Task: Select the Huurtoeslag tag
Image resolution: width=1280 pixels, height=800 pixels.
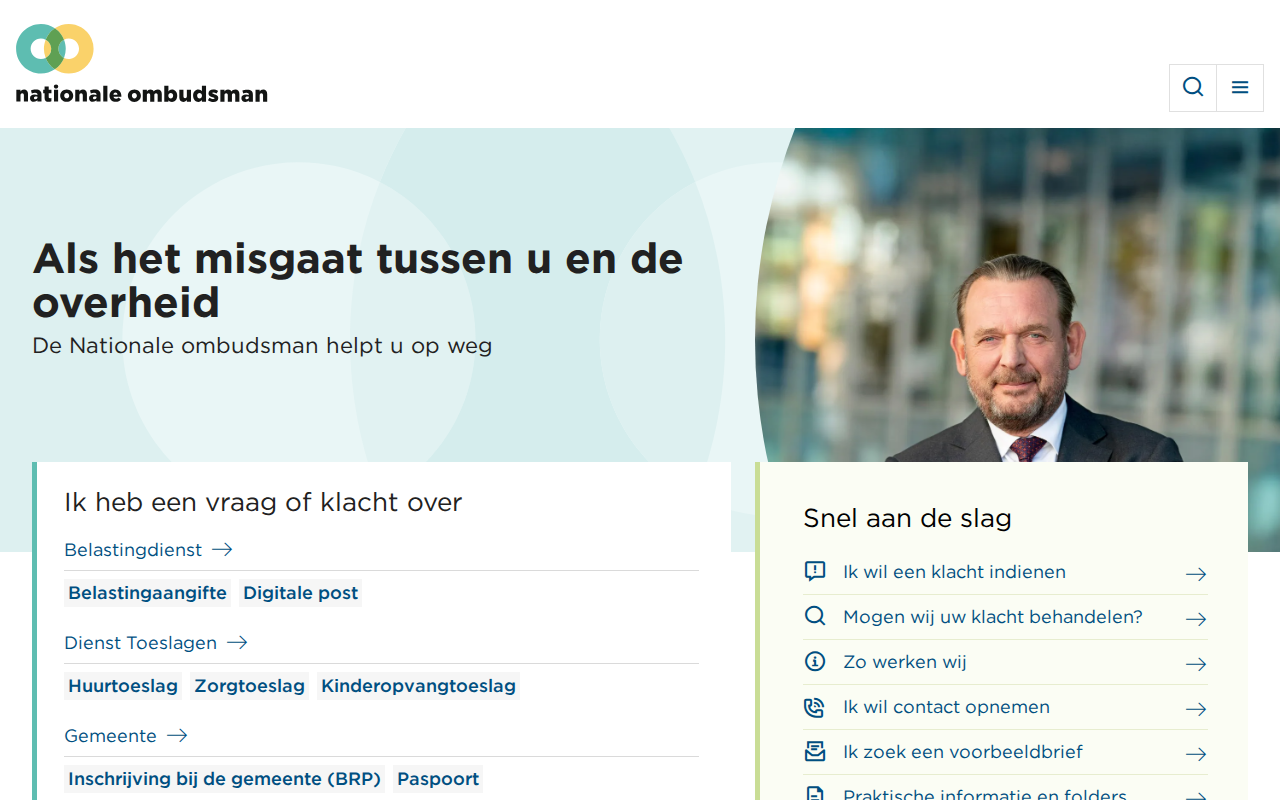Action: 123,686
